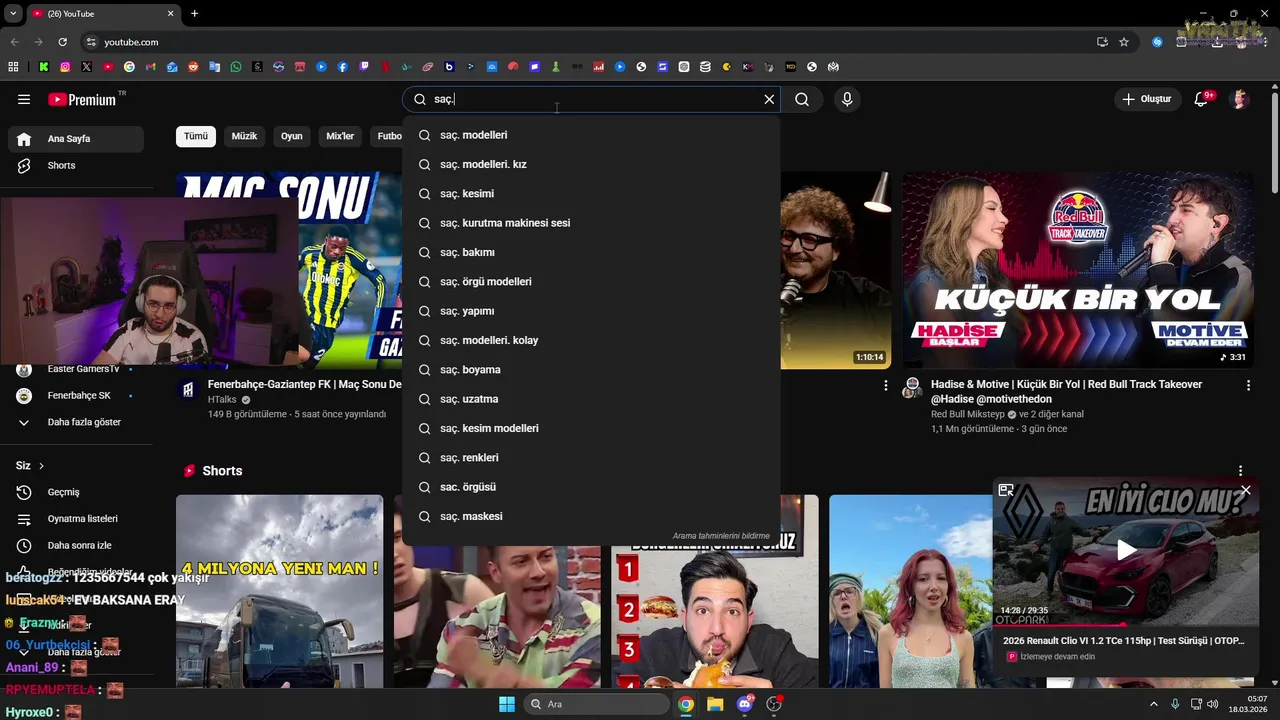Image resolution: width=1280 pixels, height=720 pixels.
Task: Open "4 MİLYONA YENİ MAN" Short
Action: click(x=279, y=591)
